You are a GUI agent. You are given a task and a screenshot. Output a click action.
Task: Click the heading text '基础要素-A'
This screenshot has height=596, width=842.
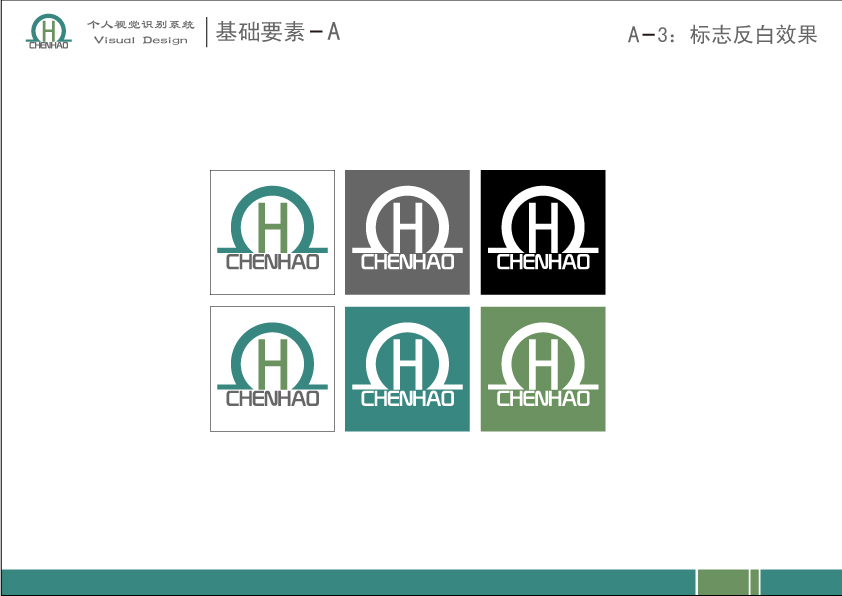pyautogui.click(x=278, y=32)
